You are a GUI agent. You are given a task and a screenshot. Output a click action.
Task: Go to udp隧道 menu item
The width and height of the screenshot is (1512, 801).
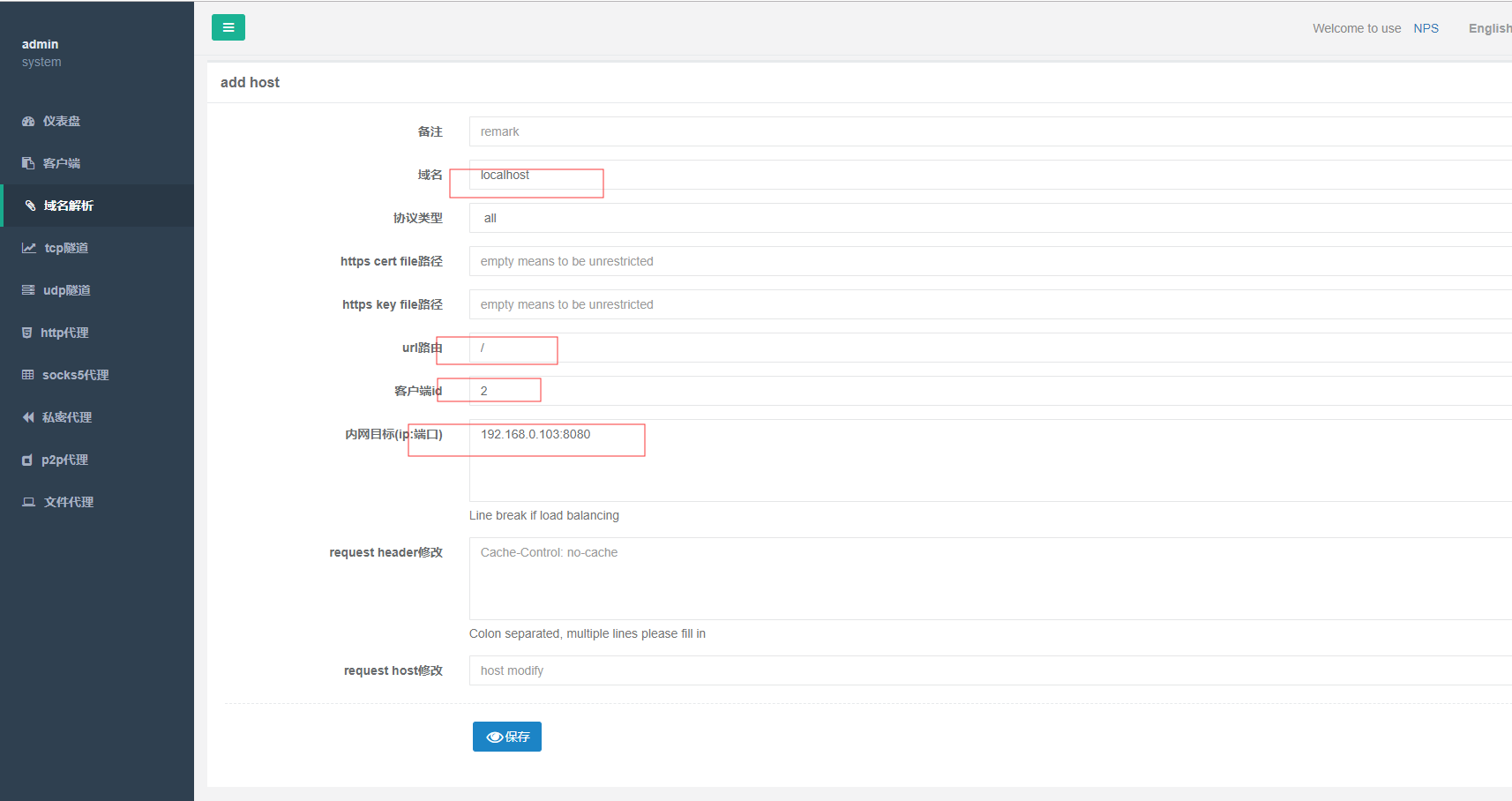(x=97, y=290)
